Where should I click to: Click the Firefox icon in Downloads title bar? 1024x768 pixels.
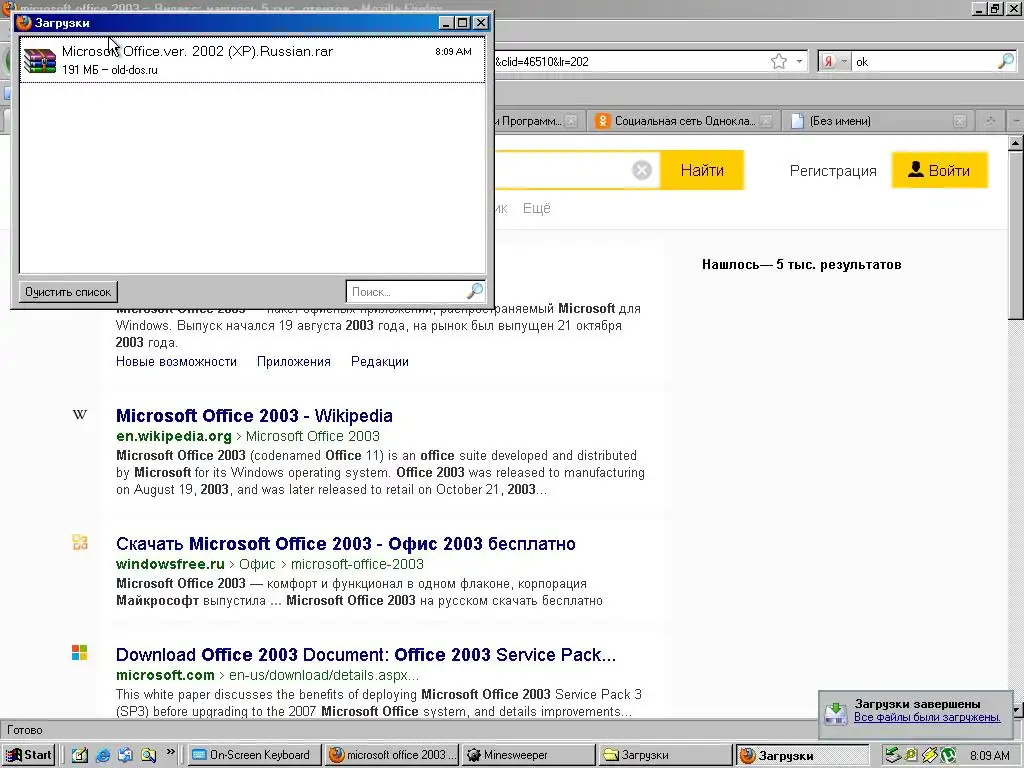pos(24,23)
